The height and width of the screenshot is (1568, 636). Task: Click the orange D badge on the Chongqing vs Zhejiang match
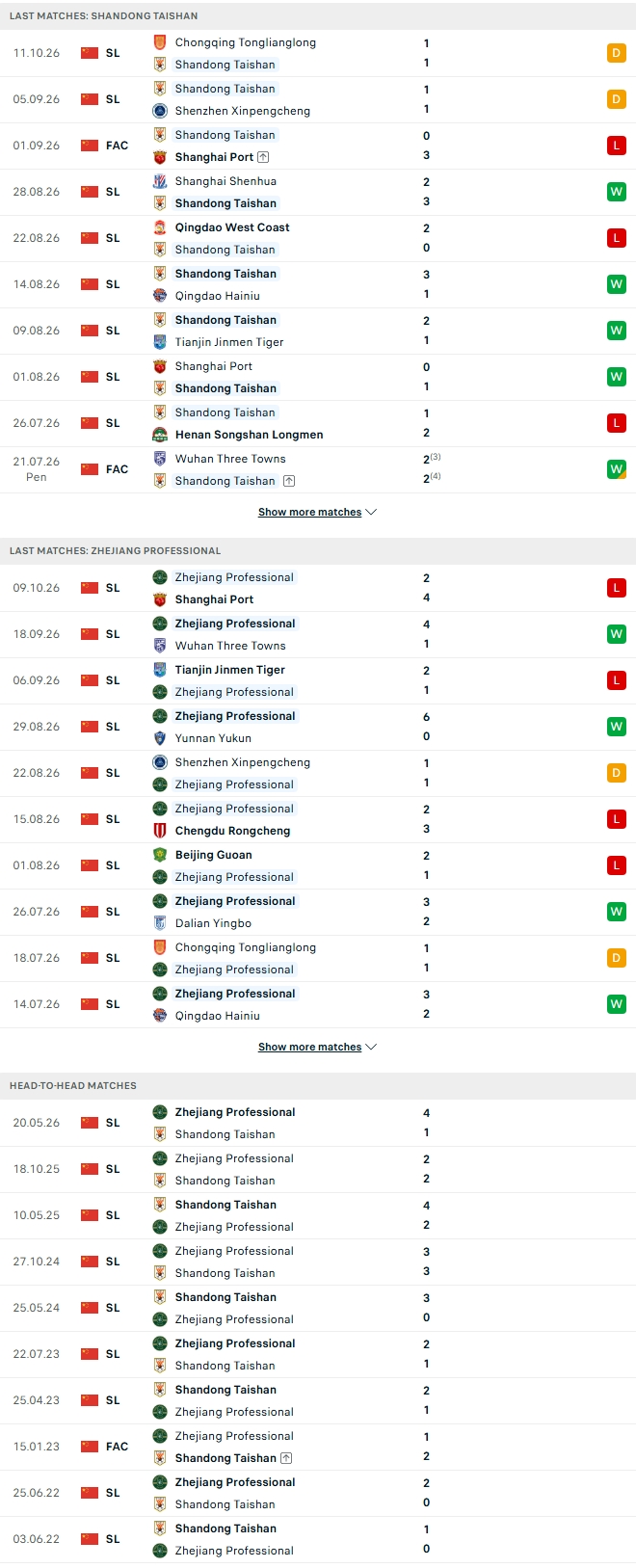click(617, 958)
